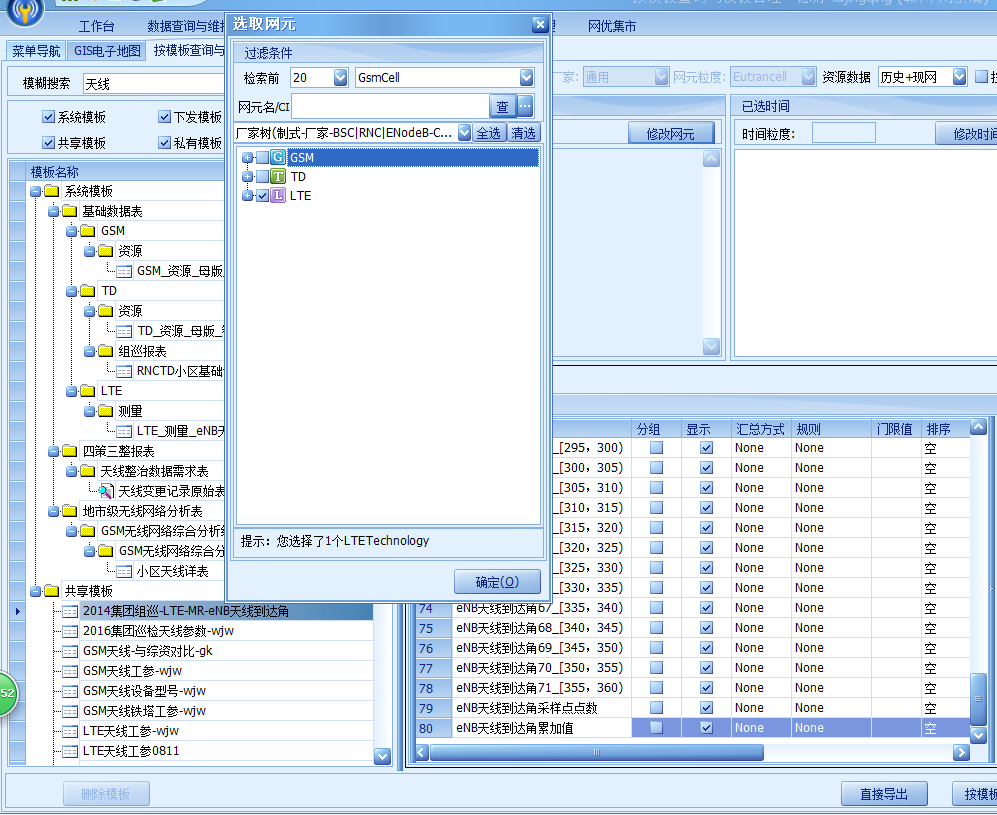The image size is (997, 815).
Task: Click template icon of GSM天线工参-wjw
Action: click(x=70, y=671)
